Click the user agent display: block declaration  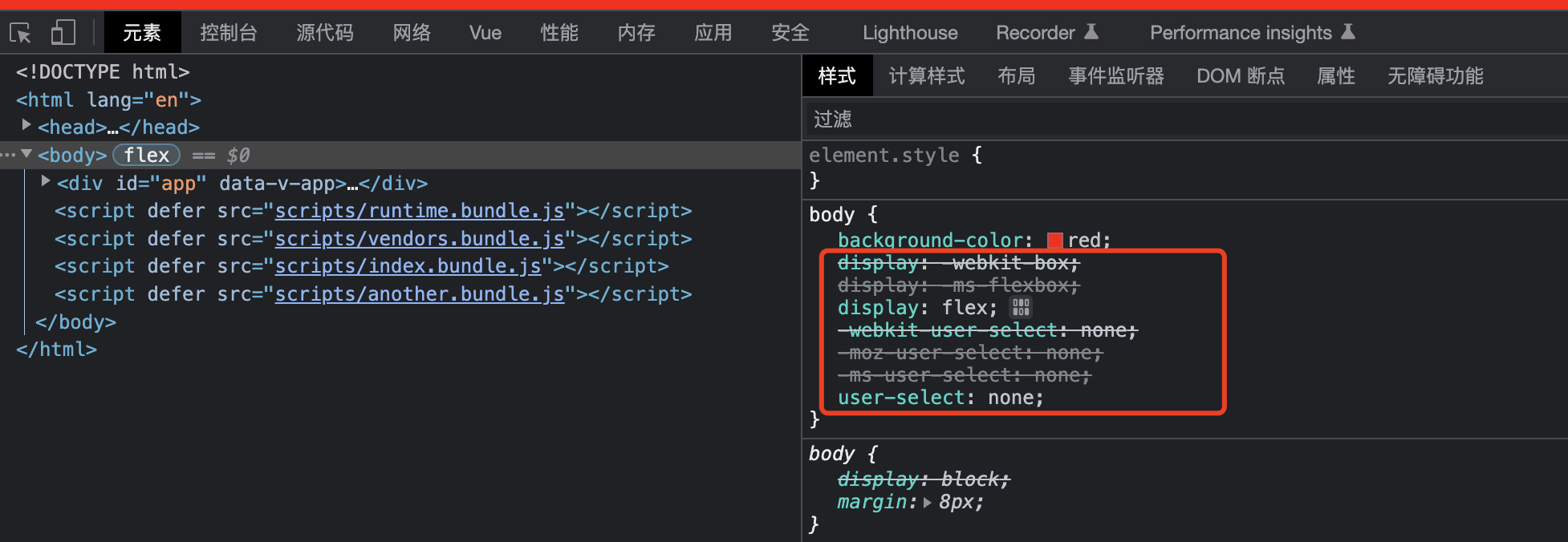[x=924, y=479]
